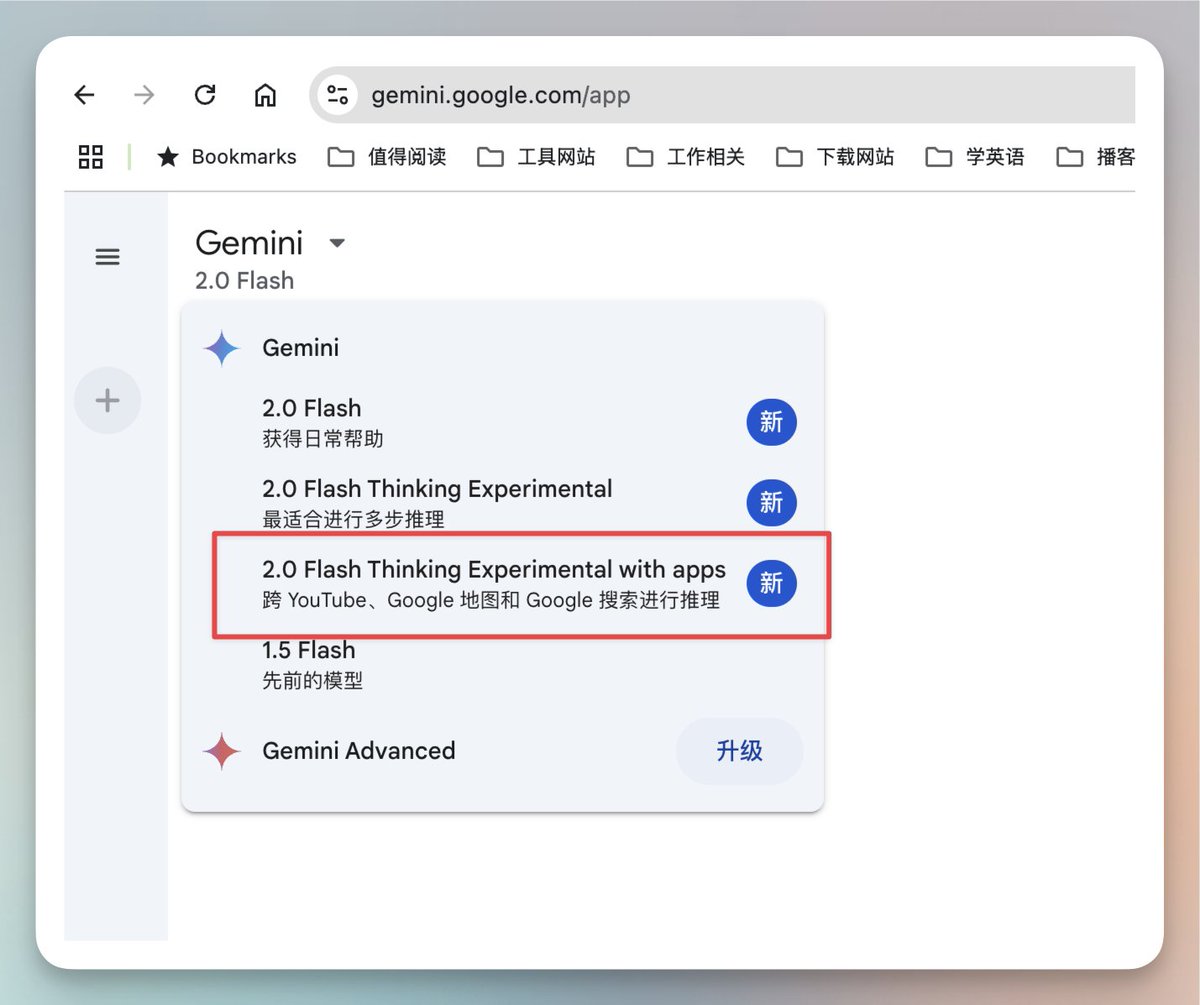
Task: Select 2.0 Flash Thinking Experimental with apps
Action: click(x=502, y=584)
